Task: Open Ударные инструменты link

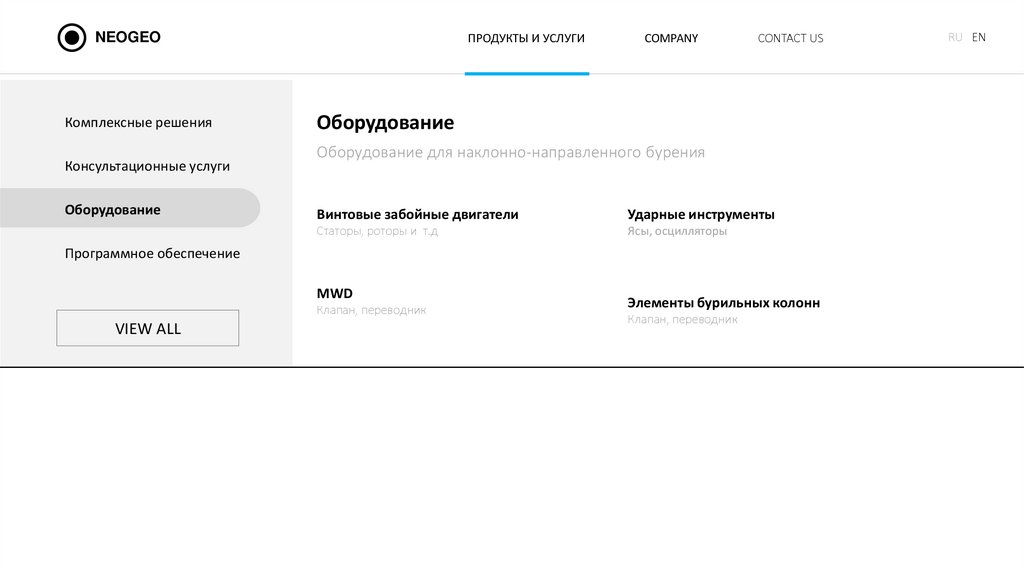Action: pos(701,214)
